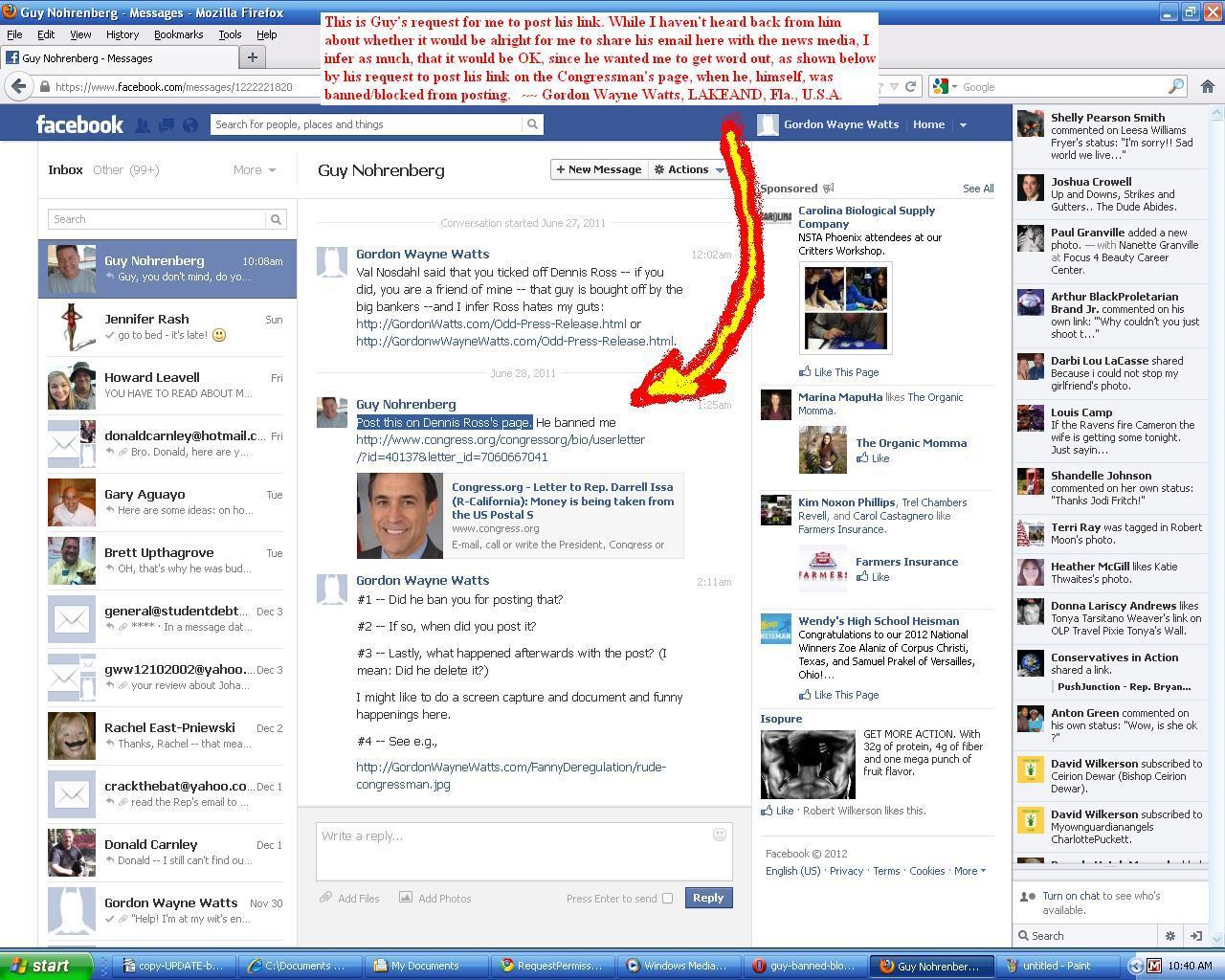Open the rude-congressman.jpg link
The width and height of the screenshot is (1225, 980).
pyautogui.click(x=511, y=775)
